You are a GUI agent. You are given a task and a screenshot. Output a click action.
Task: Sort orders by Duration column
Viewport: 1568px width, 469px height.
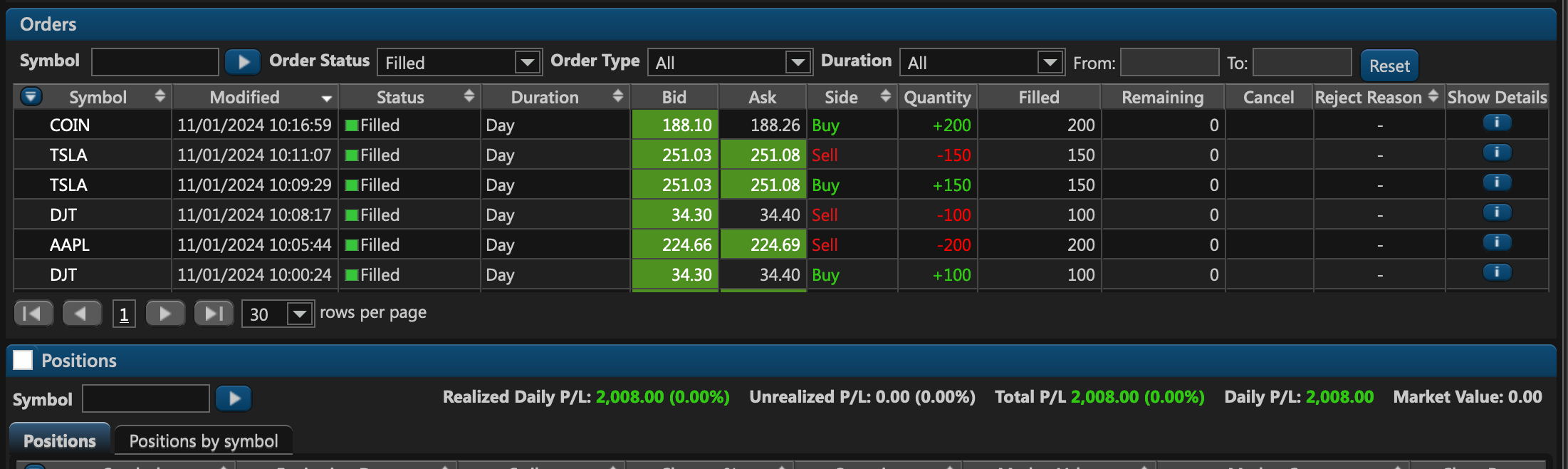(x=617, y=96)
